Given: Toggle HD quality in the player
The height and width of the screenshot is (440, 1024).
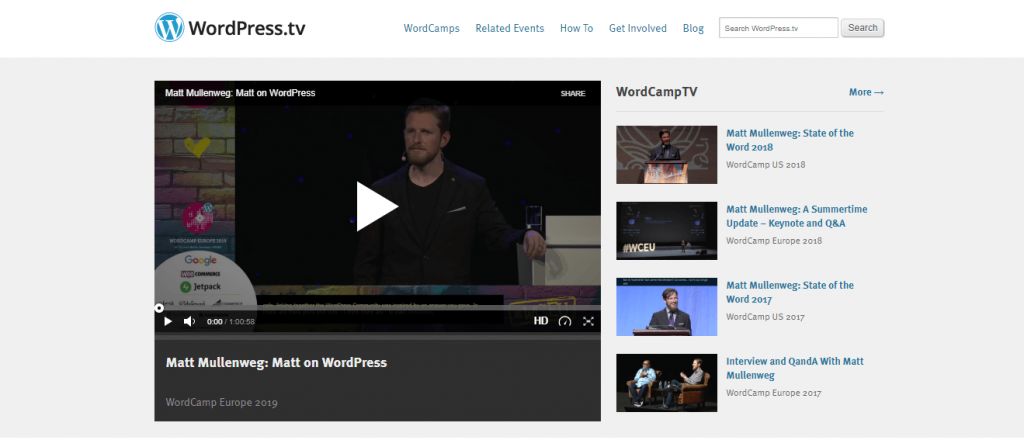Looking at the screenshot, I should point(541,321).
